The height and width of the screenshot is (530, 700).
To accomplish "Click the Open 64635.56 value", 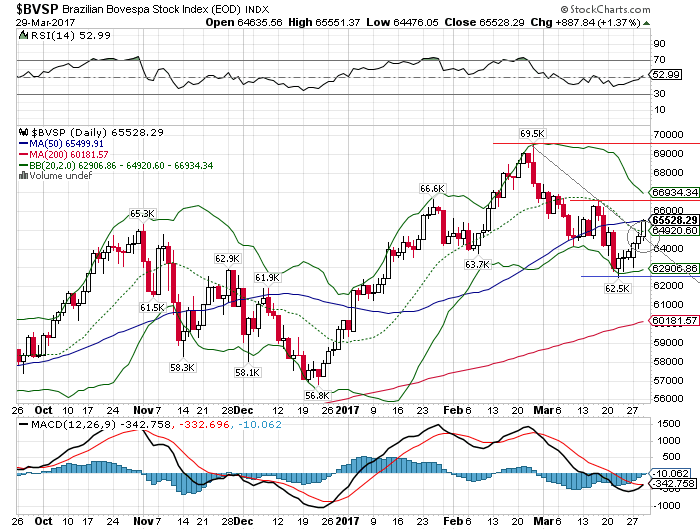I will click(244, 22).
